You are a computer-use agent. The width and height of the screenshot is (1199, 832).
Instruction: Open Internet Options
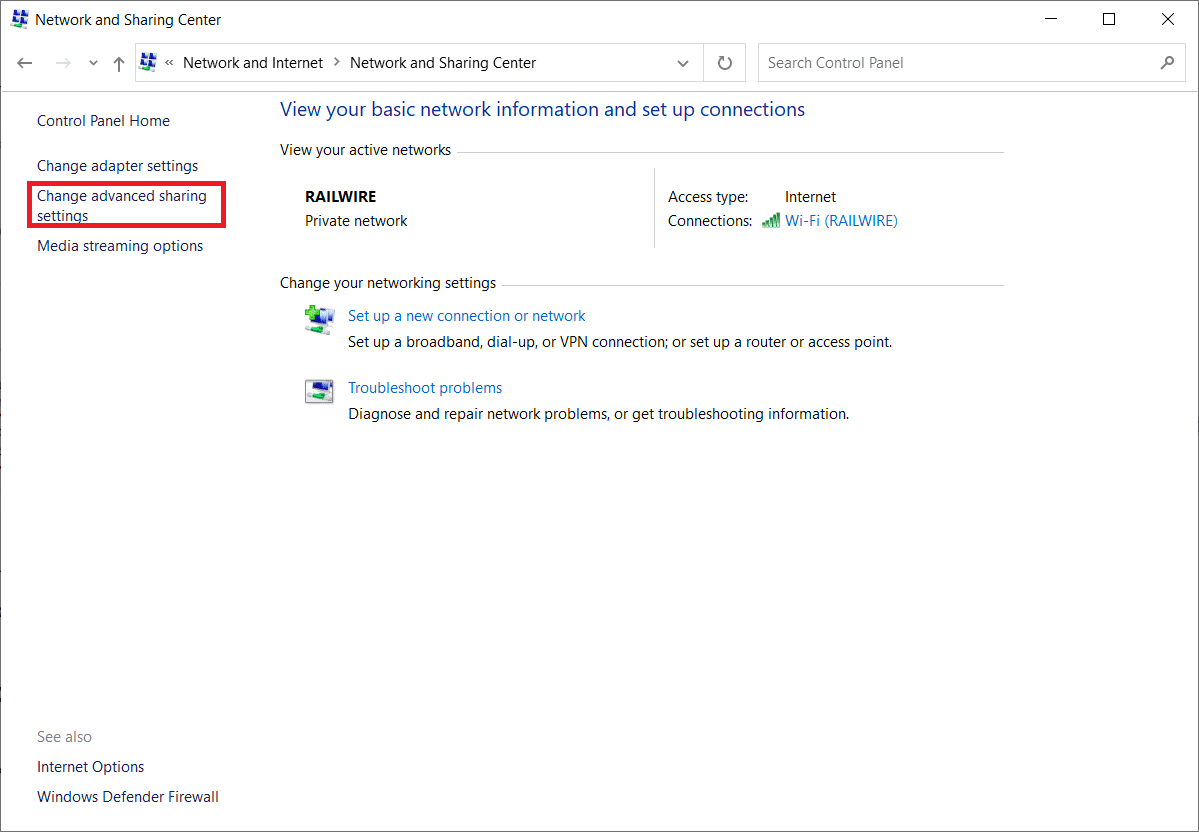[x=90, y=767]
